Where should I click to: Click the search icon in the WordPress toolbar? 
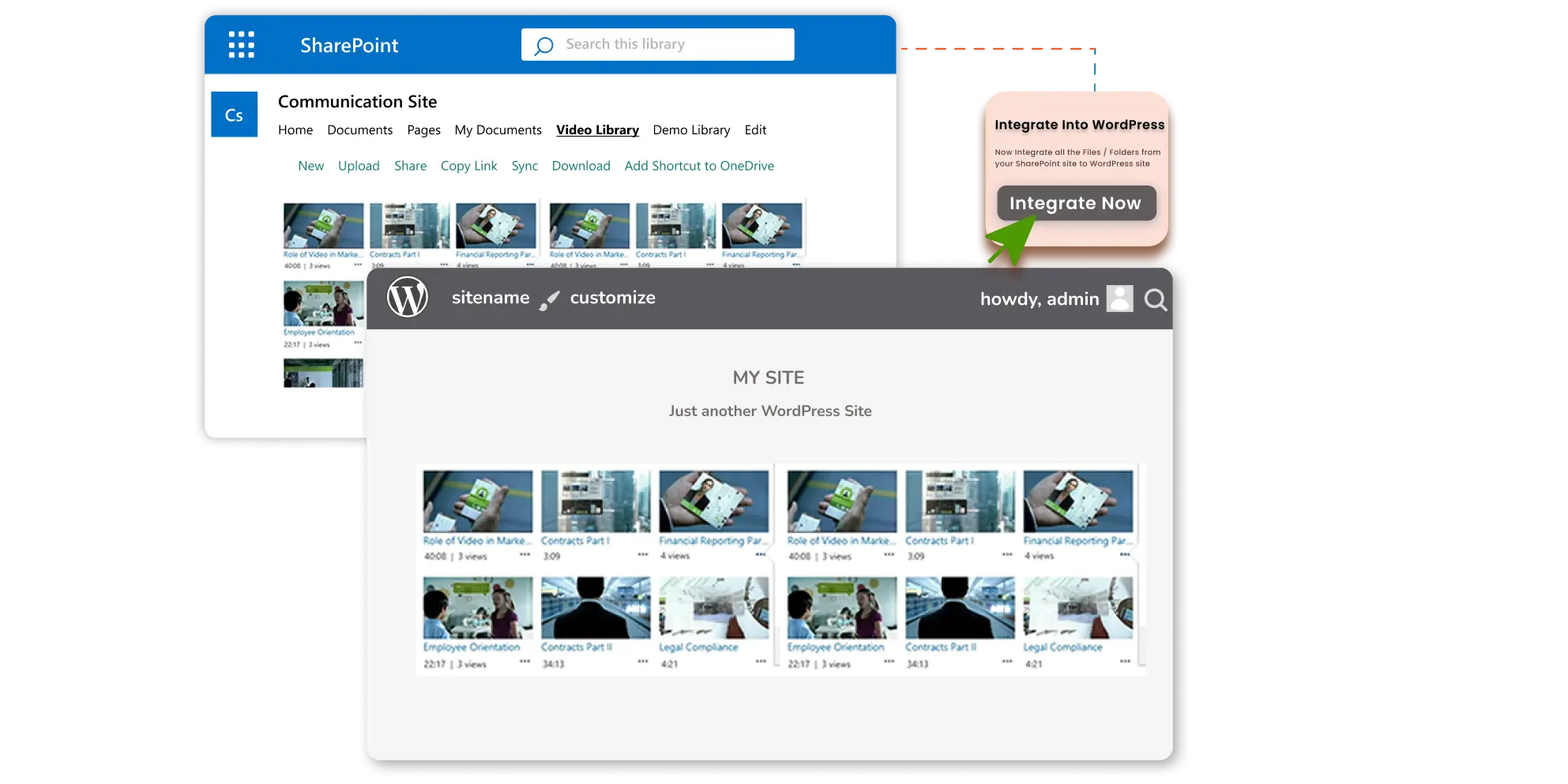pyautogui.click(x=1156, y=300)
